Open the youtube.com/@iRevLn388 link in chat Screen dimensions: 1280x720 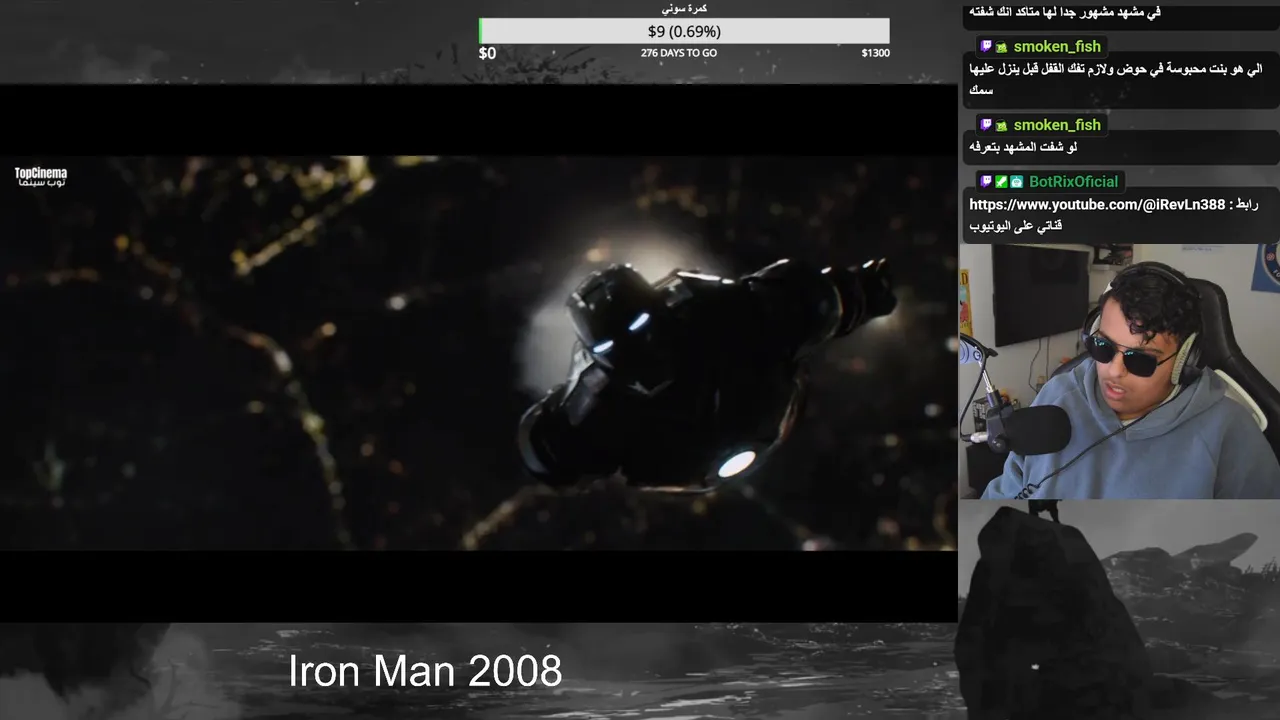click(x=1097, y=204)
